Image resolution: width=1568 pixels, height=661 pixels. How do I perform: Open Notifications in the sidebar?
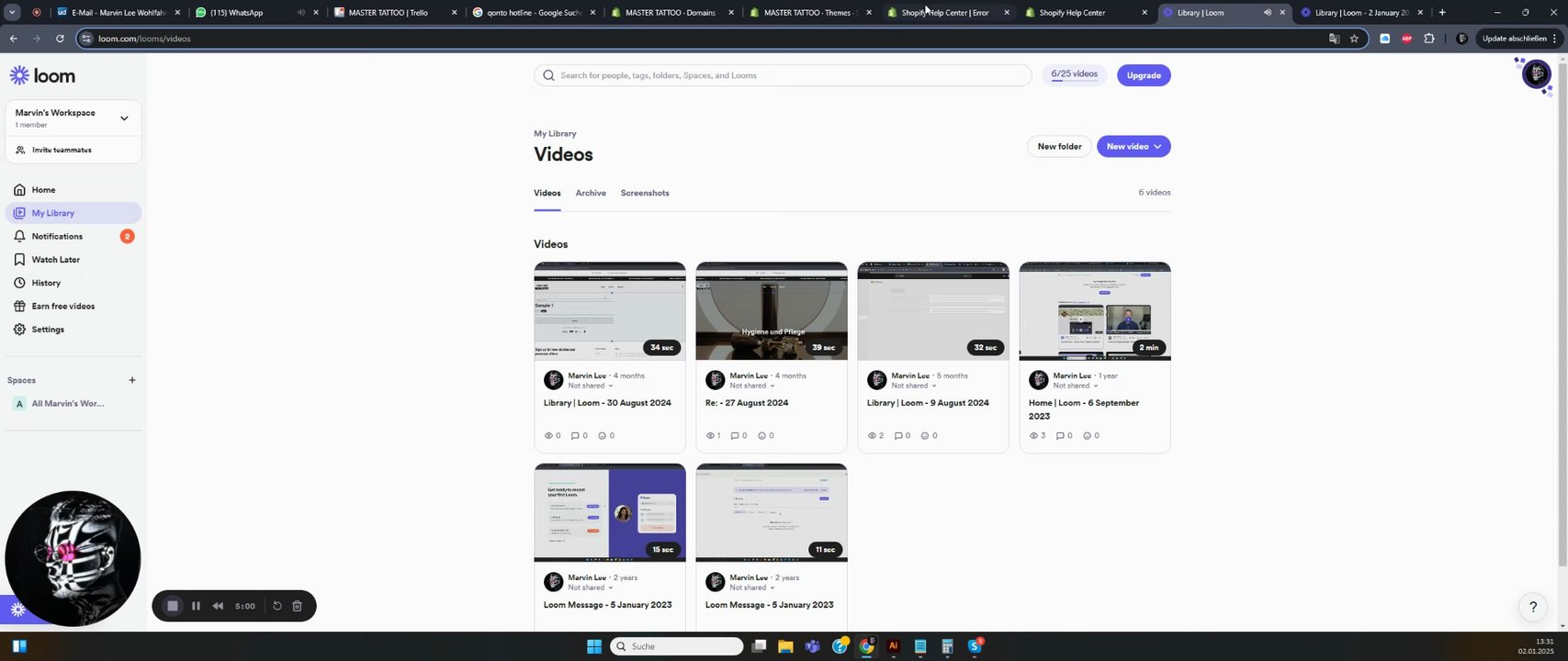click(x=73, y=236)
